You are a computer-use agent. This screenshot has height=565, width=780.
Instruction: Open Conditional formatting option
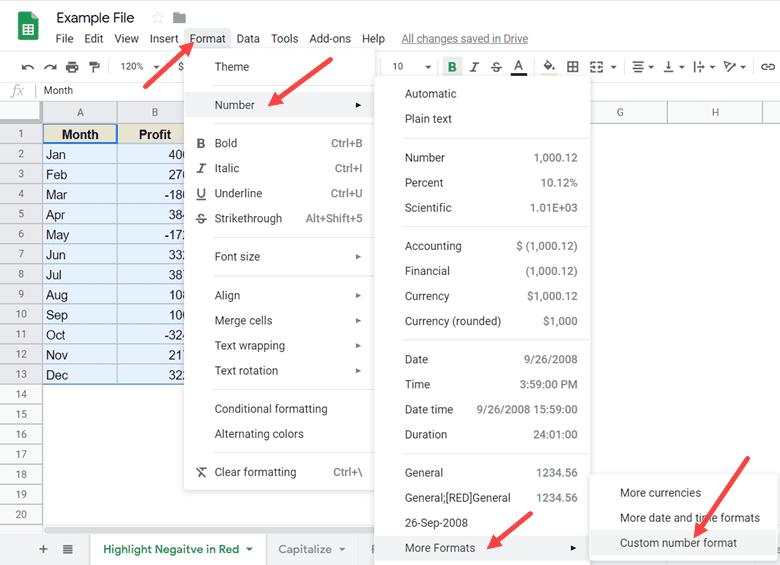(279, 409)
